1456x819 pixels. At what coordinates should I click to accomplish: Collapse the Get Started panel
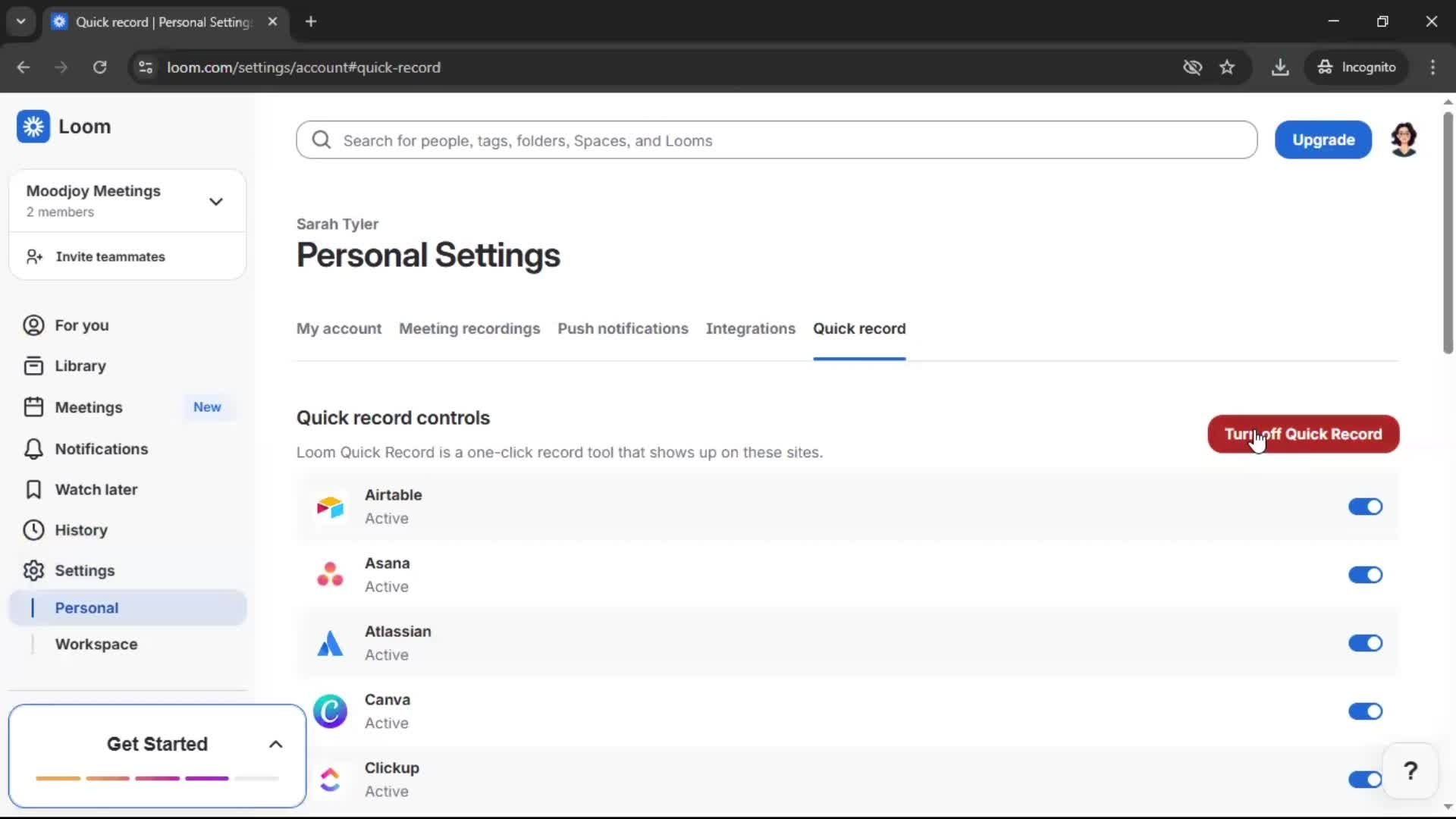(275, 744)
